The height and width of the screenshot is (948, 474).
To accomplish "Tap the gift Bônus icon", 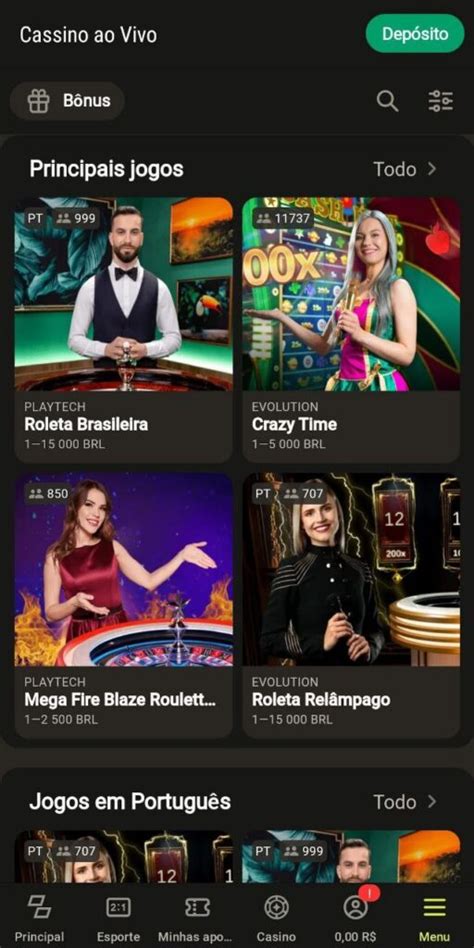I will (39, 101).
